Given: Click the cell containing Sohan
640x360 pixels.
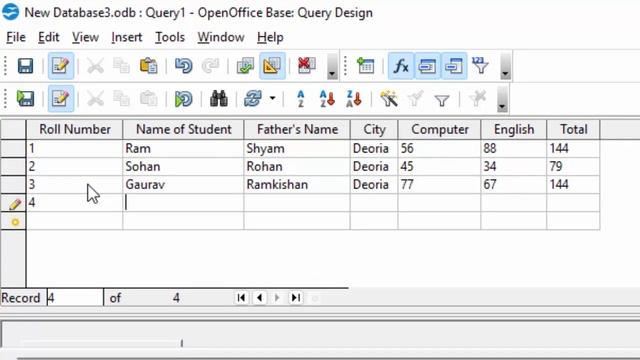Looking at the screenshot, I should 183,167.
